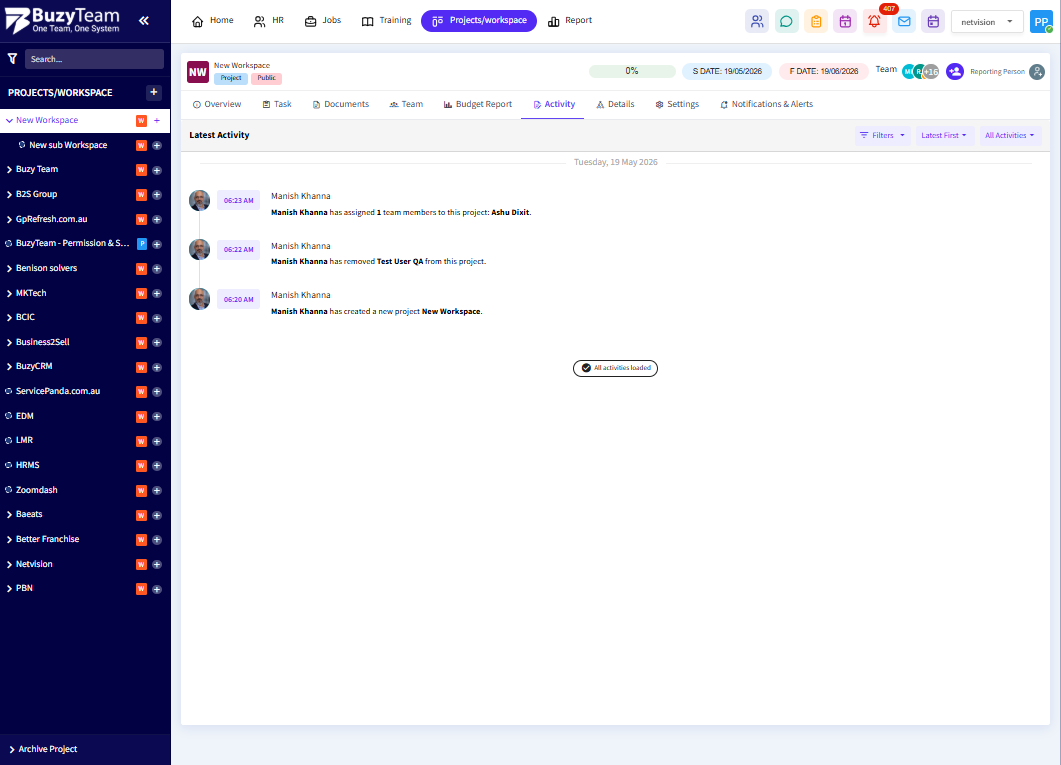Switch to the Overview tab
The height and width of the screenshot is (765, 1061).
click(x=217, y=104)
